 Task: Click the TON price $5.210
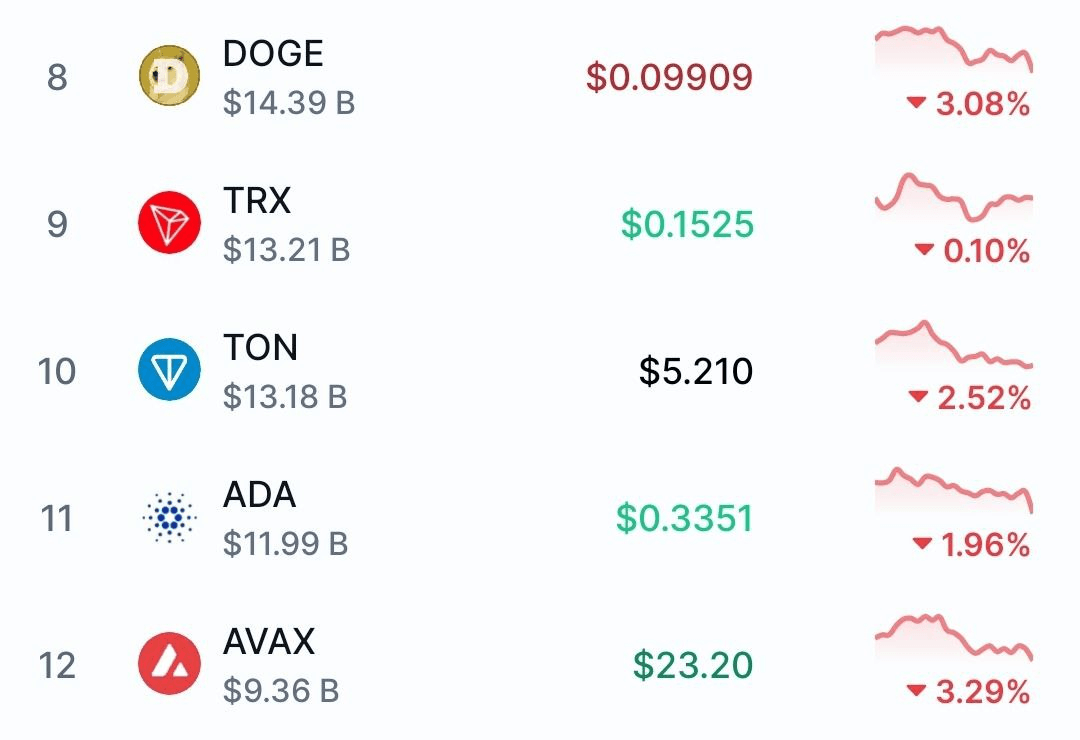[696, 371]
